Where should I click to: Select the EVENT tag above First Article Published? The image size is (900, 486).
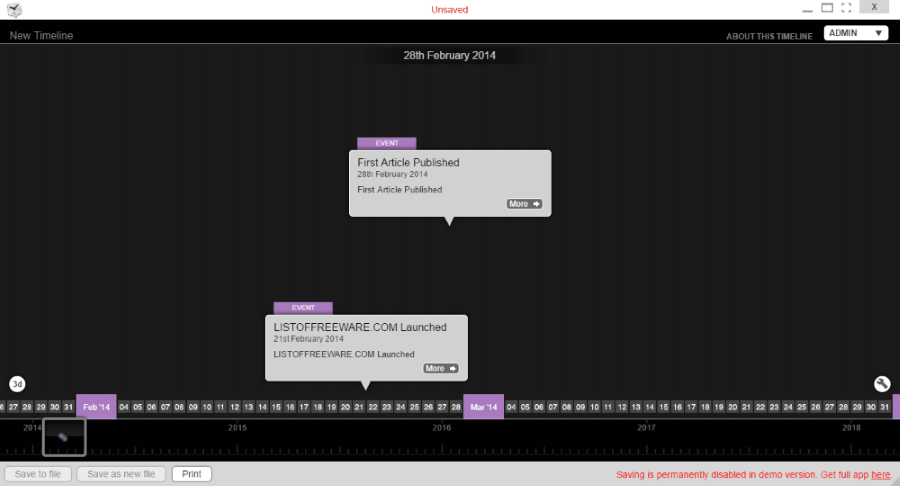coord(387,143)
